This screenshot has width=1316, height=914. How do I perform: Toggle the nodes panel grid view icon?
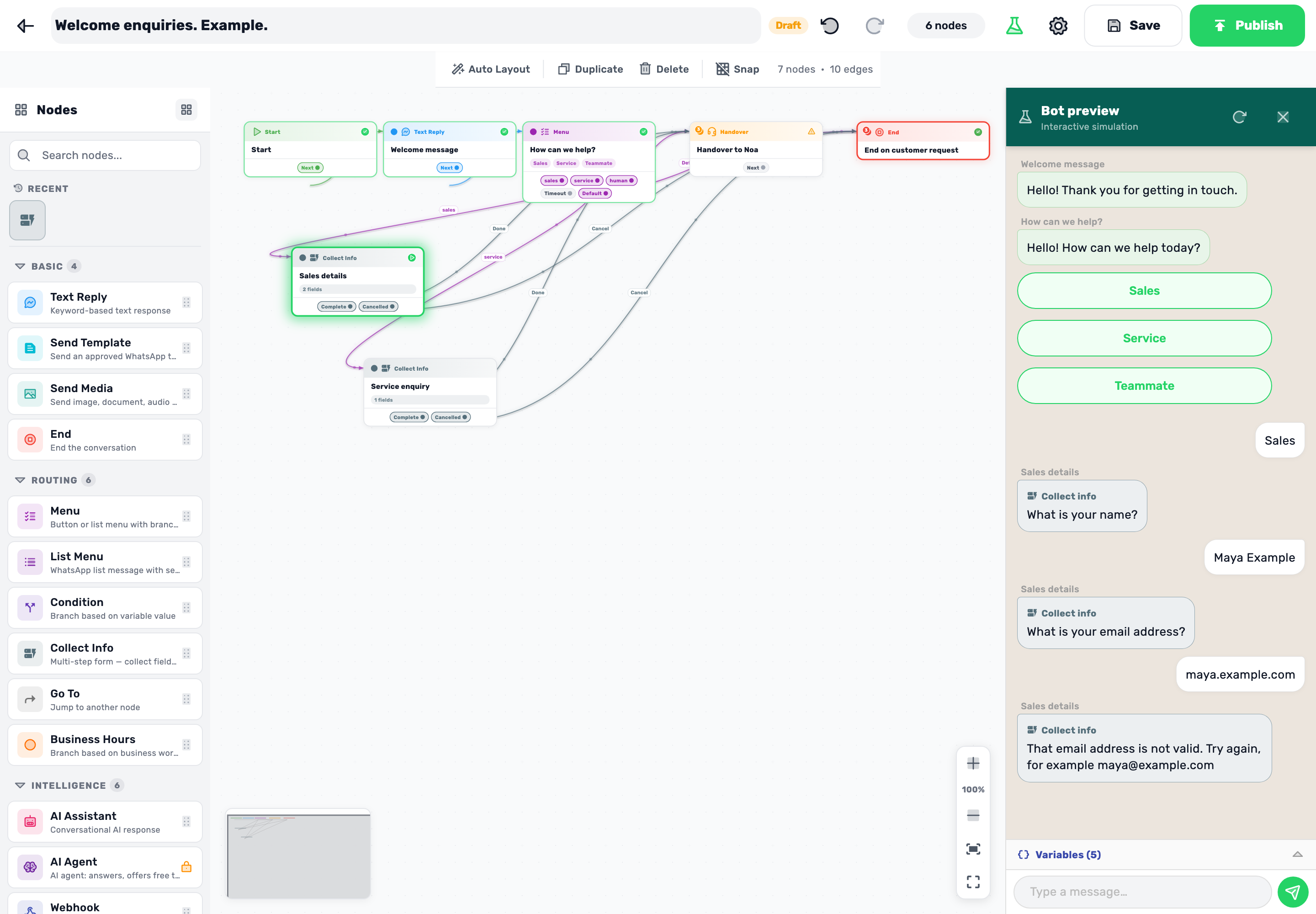point(186,109)
